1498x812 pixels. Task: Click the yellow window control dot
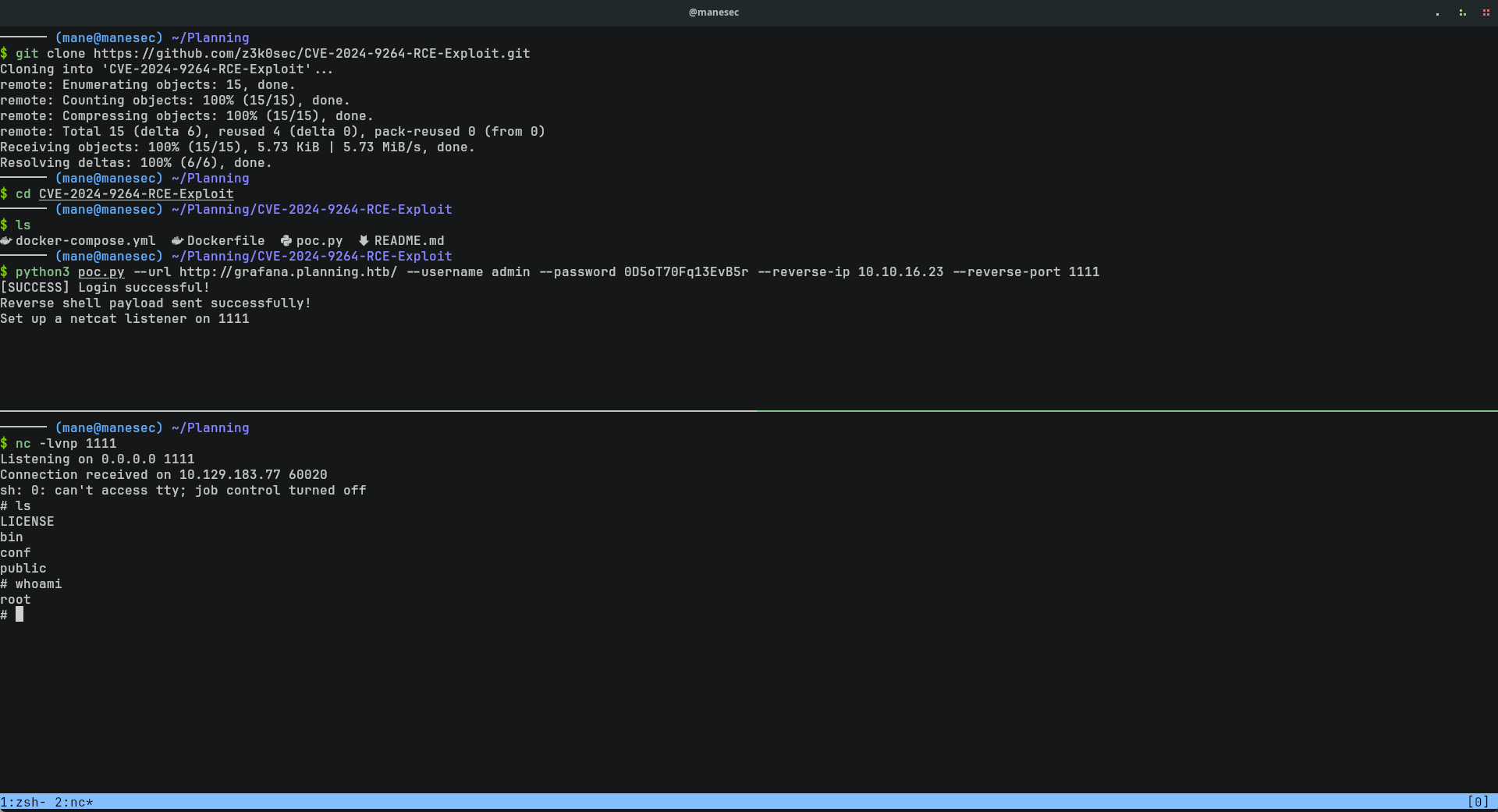point(1437,12)
